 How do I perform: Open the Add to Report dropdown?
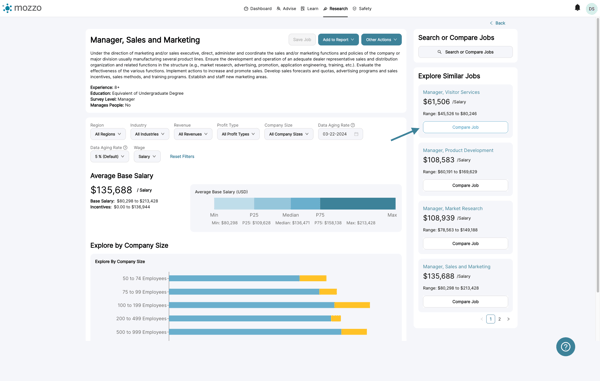(338, 40)
